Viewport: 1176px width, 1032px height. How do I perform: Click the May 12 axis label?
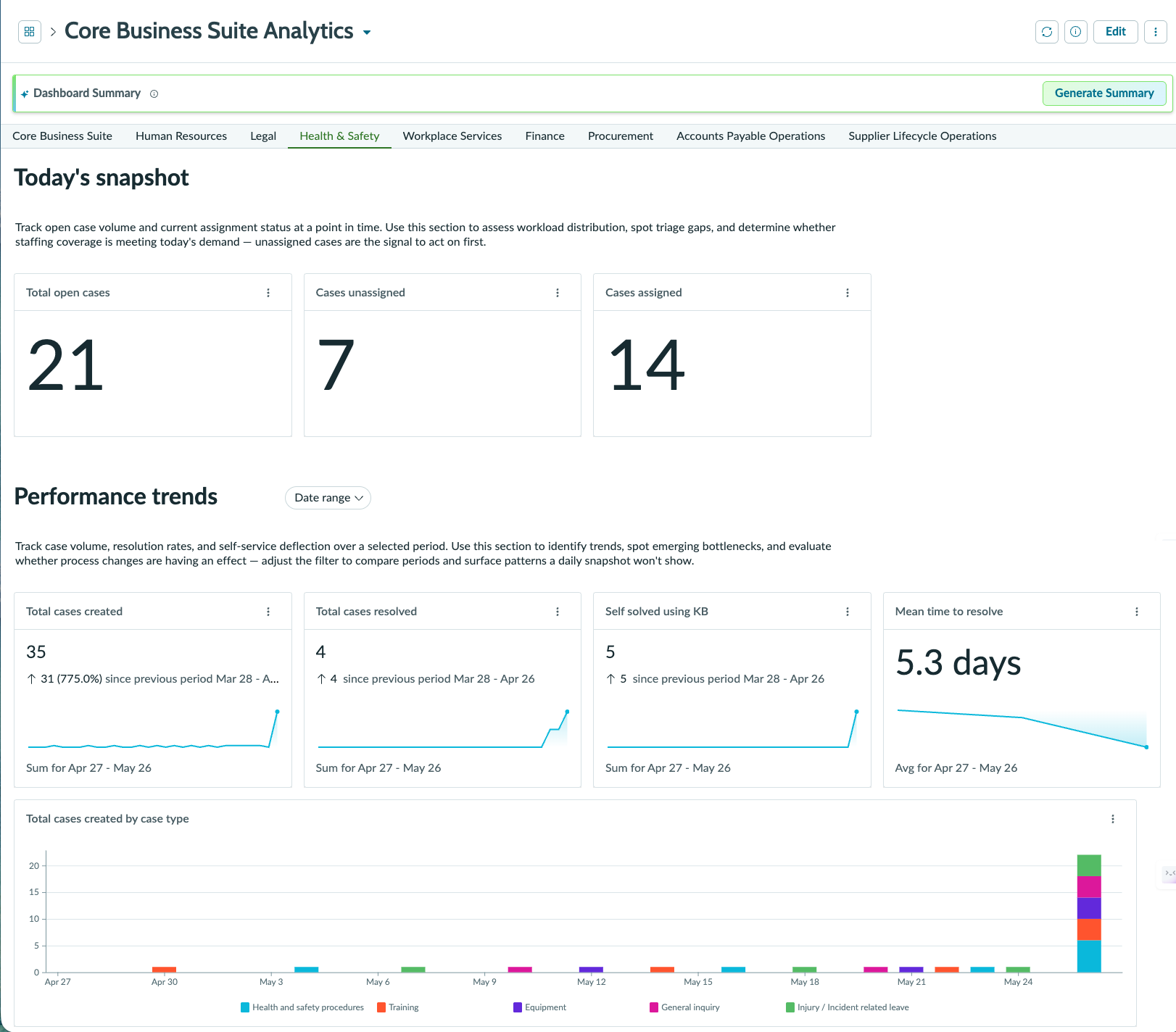(591, 982)
